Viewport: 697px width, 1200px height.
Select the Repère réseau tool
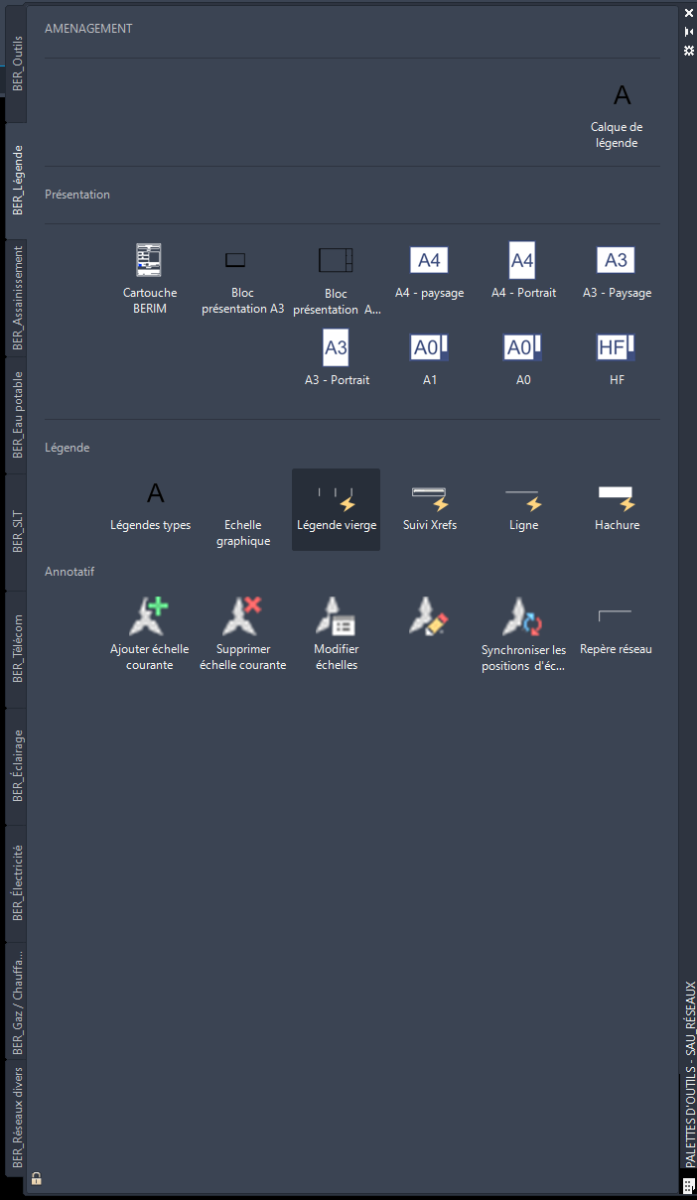click(616, 632)
